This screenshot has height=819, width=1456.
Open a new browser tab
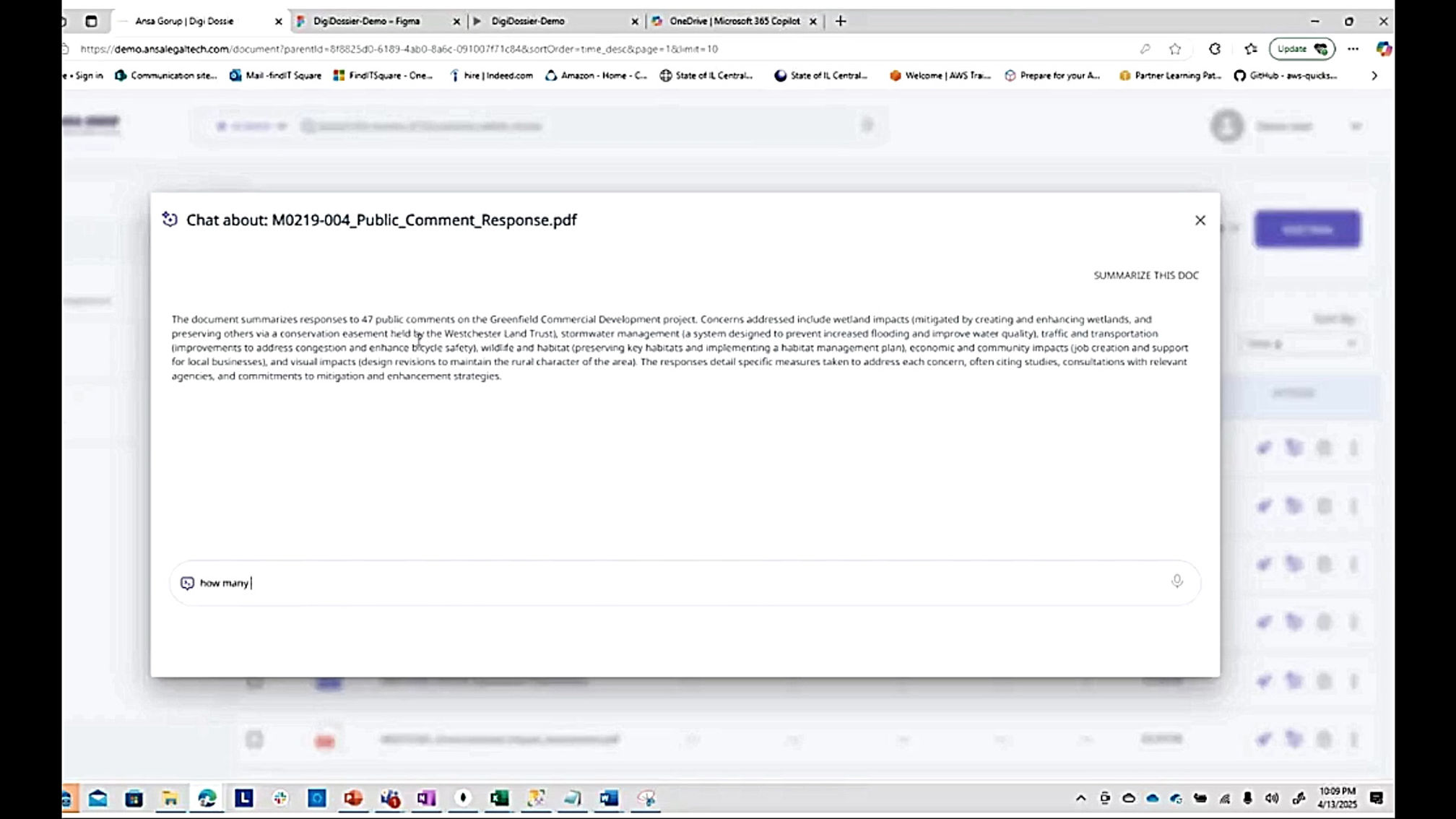[840, 21]
